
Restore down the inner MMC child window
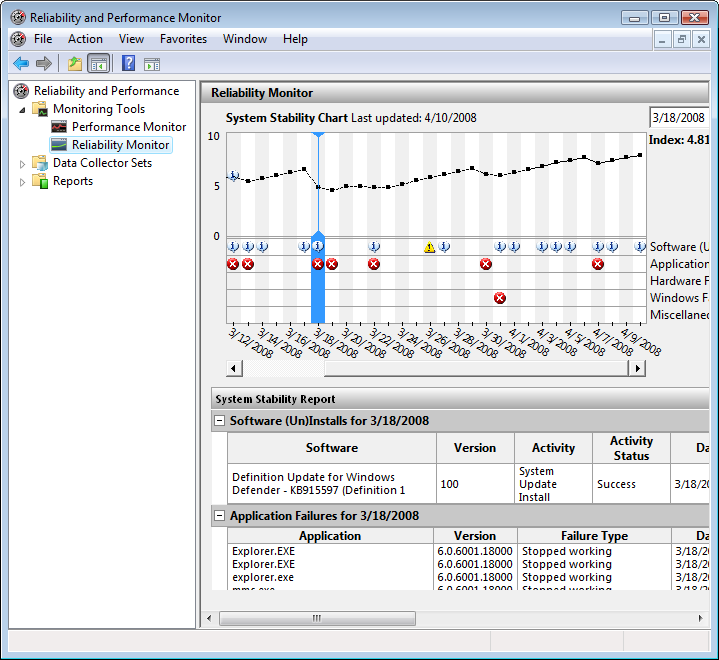tap(682, 40)
